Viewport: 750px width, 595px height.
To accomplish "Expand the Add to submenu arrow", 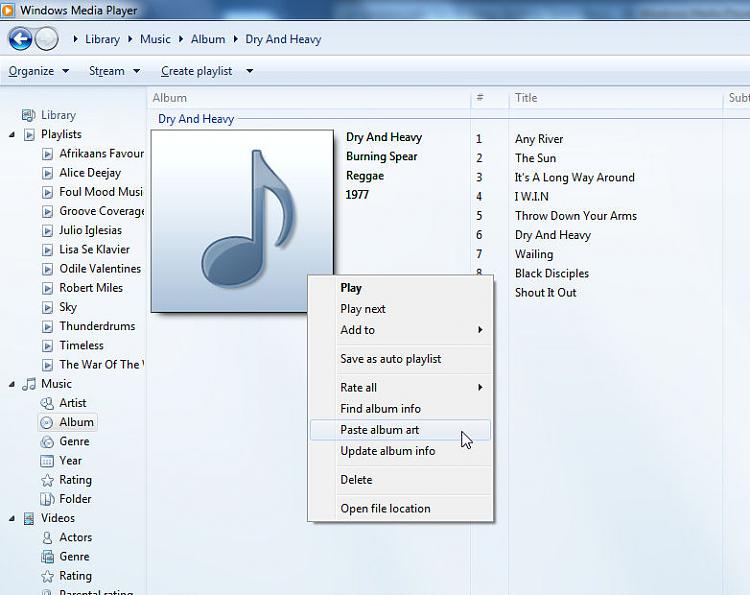I will pyautogui.click(x=480, y=330).
